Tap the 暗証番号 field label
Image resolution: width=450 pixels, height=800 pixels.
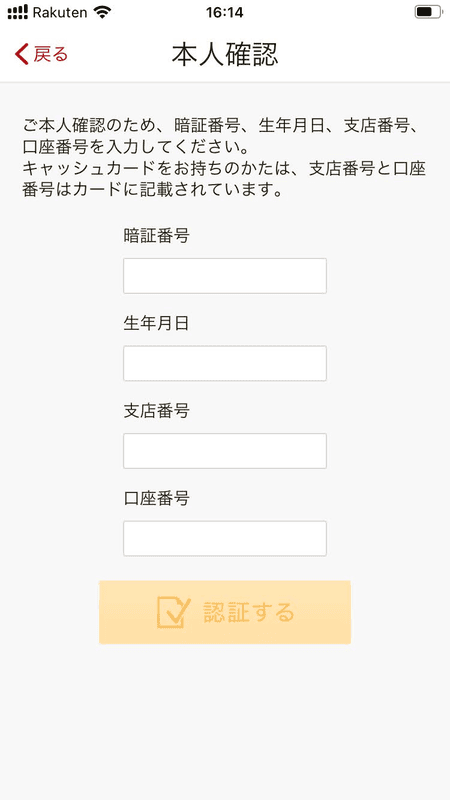point(157,236)
